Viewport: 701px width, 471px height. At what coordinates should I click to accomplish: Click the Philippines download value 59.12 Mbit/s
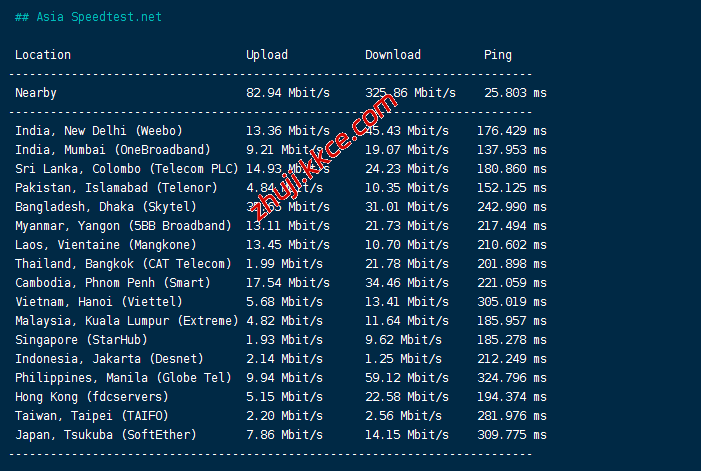[x=407, y=378]
